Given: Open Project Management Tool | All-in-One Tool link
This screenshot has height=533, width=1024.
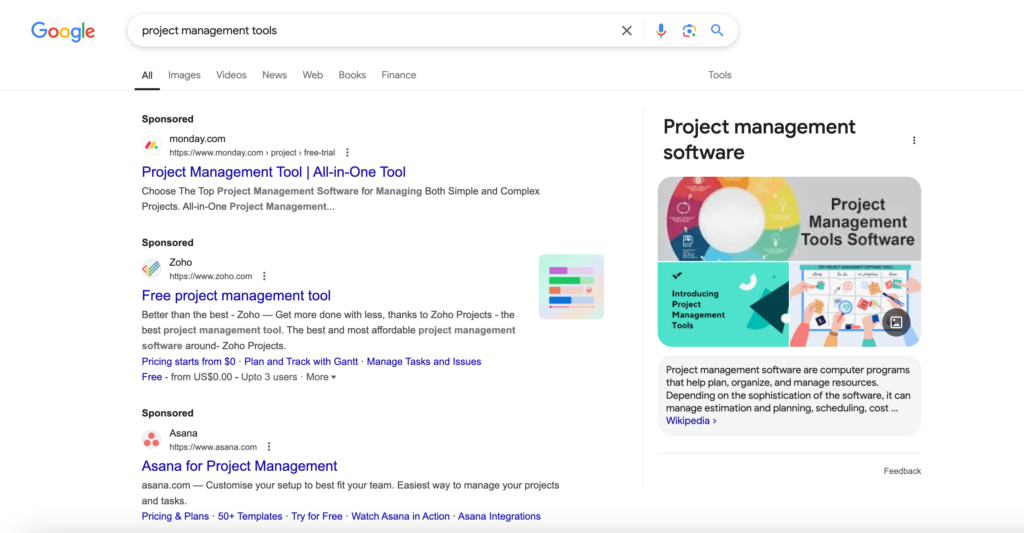Looking at the screenshot, I should pos(274,172).
